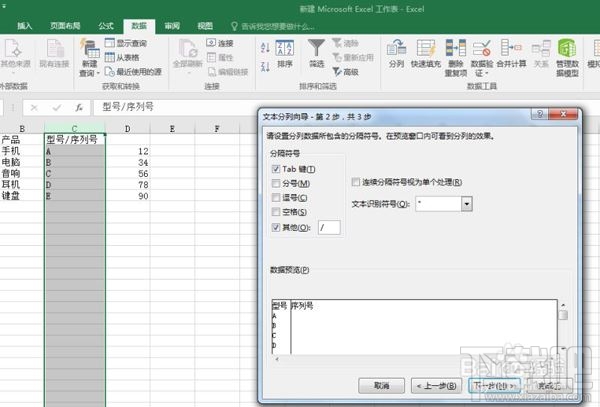The width and height of the screenshot is (600, 407).
Task: Click the 现有连接 Existing Connections icon
Action: click(x=55, y=48)
